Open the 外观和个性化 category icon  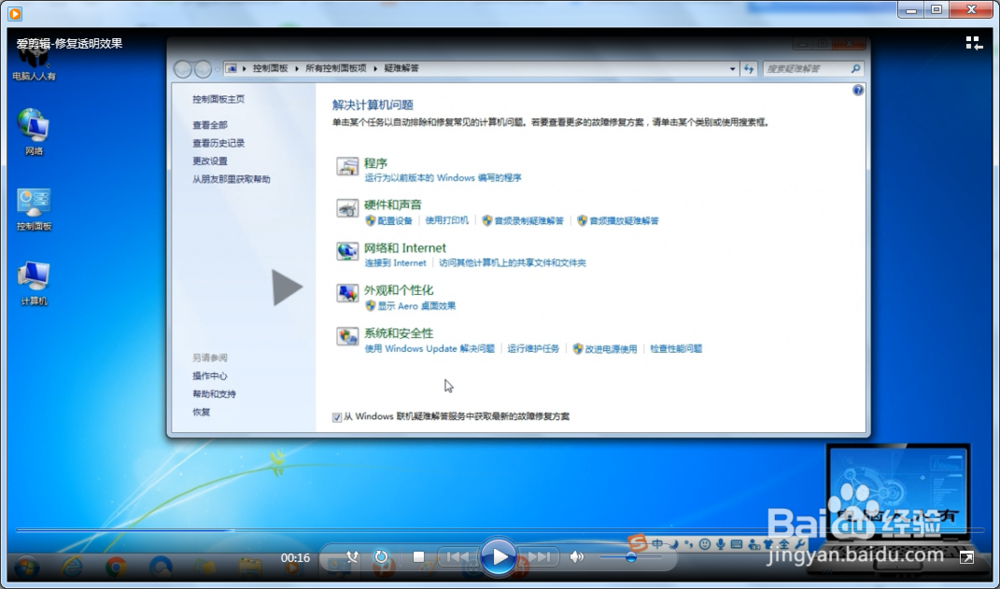click(348, 293)
